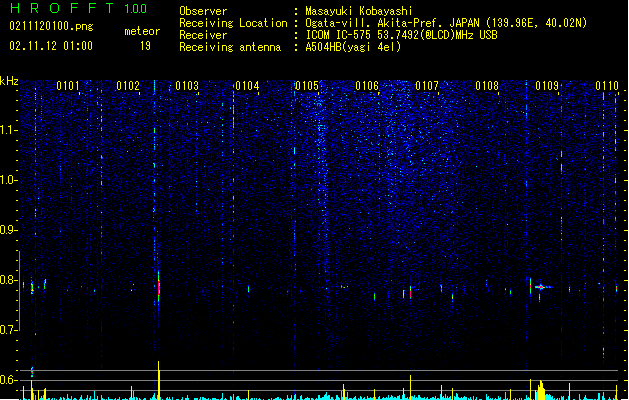Select the Ogata-vill. Akita-Pref. JAPAN location text
The width and height of the screenshot is (629, 400).
(446, 23)
